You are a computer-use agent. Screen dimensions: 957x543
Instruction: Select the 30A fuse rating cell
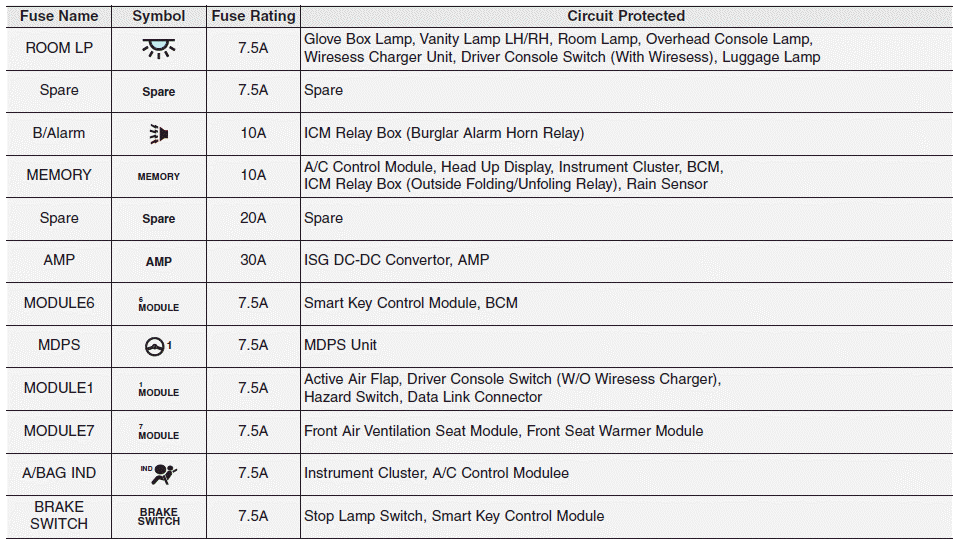click(253, 260)
